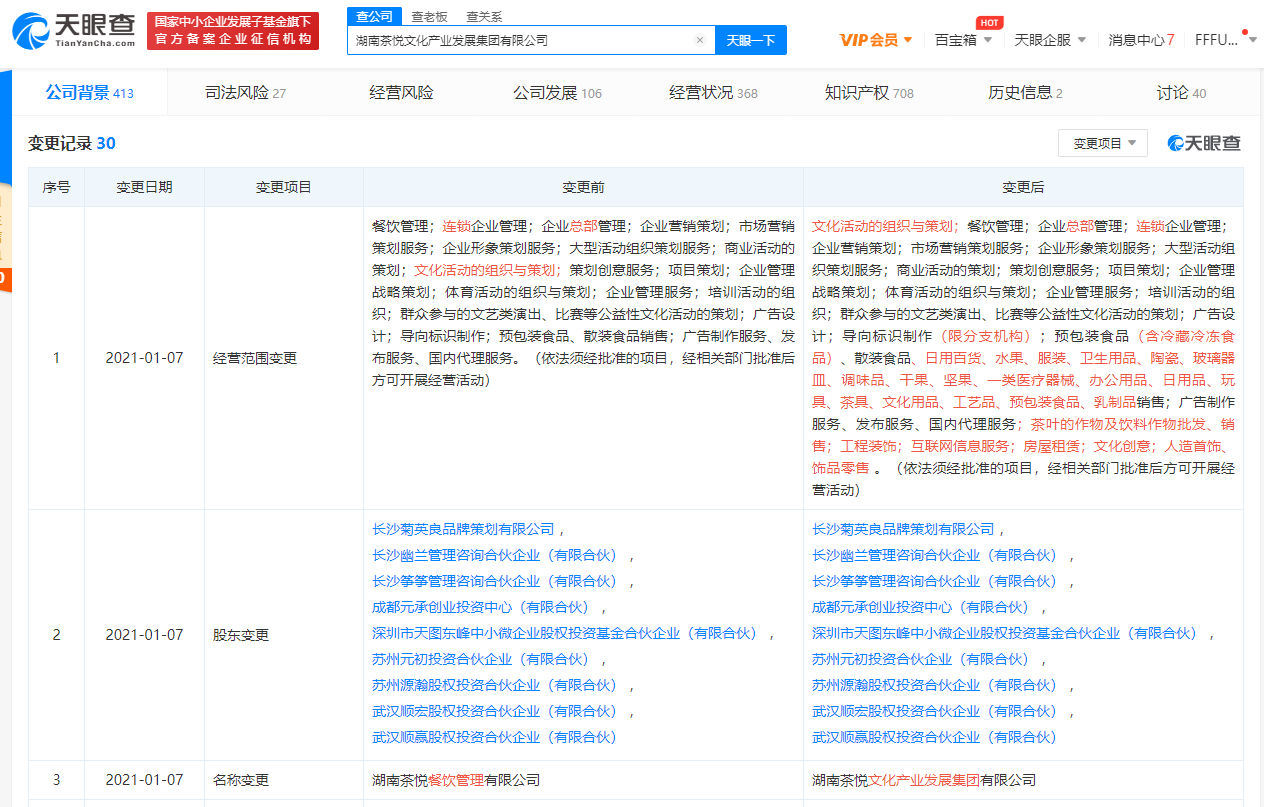1264x807 pixels.
Task: Click the company name search input field
Action: (x=520, y=41)
